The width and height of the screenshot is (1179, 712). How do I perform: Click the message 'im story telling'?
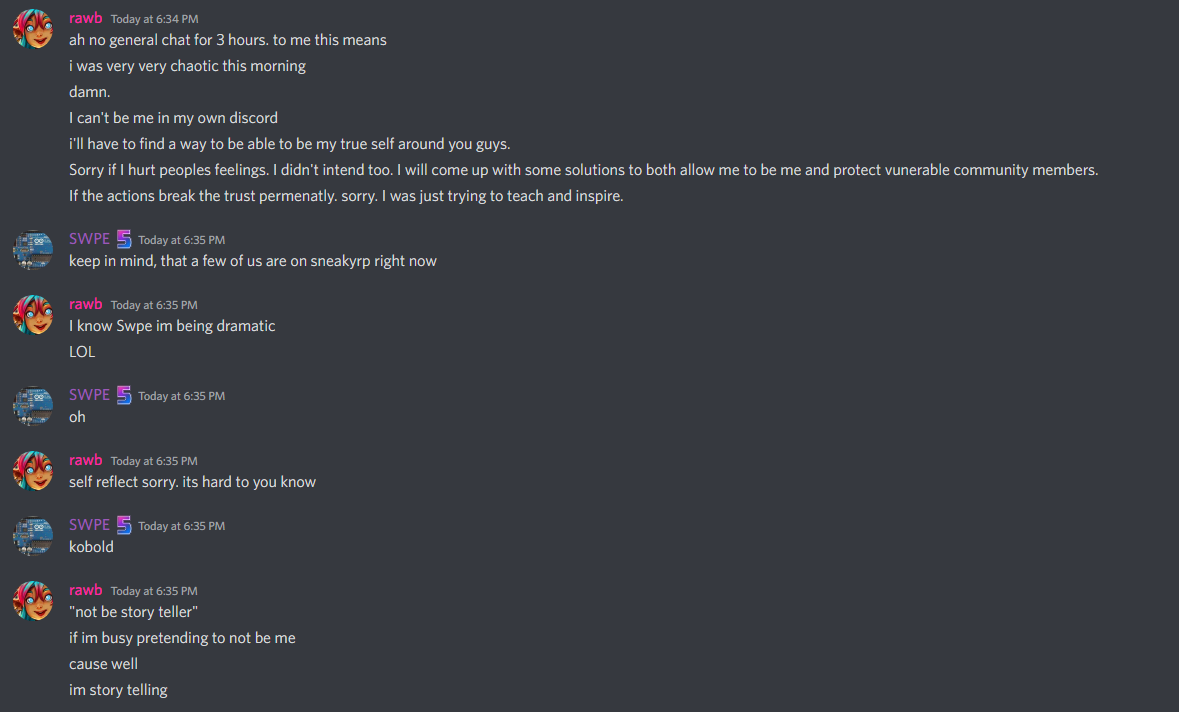point(118,689)
